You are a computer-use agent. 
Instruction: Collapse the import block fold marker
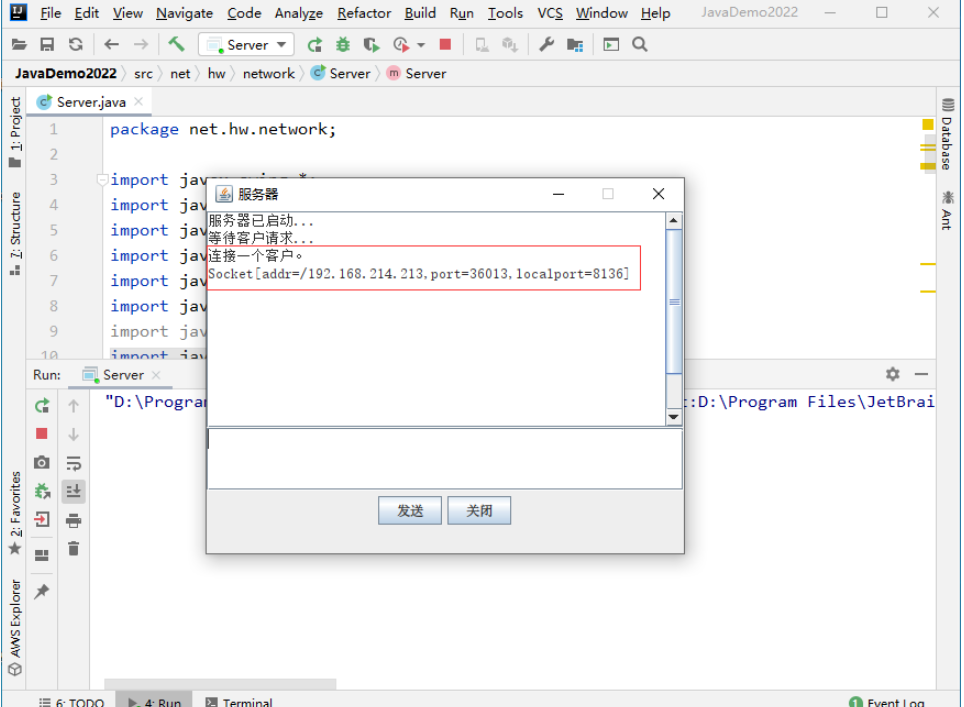pyautogui.click(x=102, y=180)
